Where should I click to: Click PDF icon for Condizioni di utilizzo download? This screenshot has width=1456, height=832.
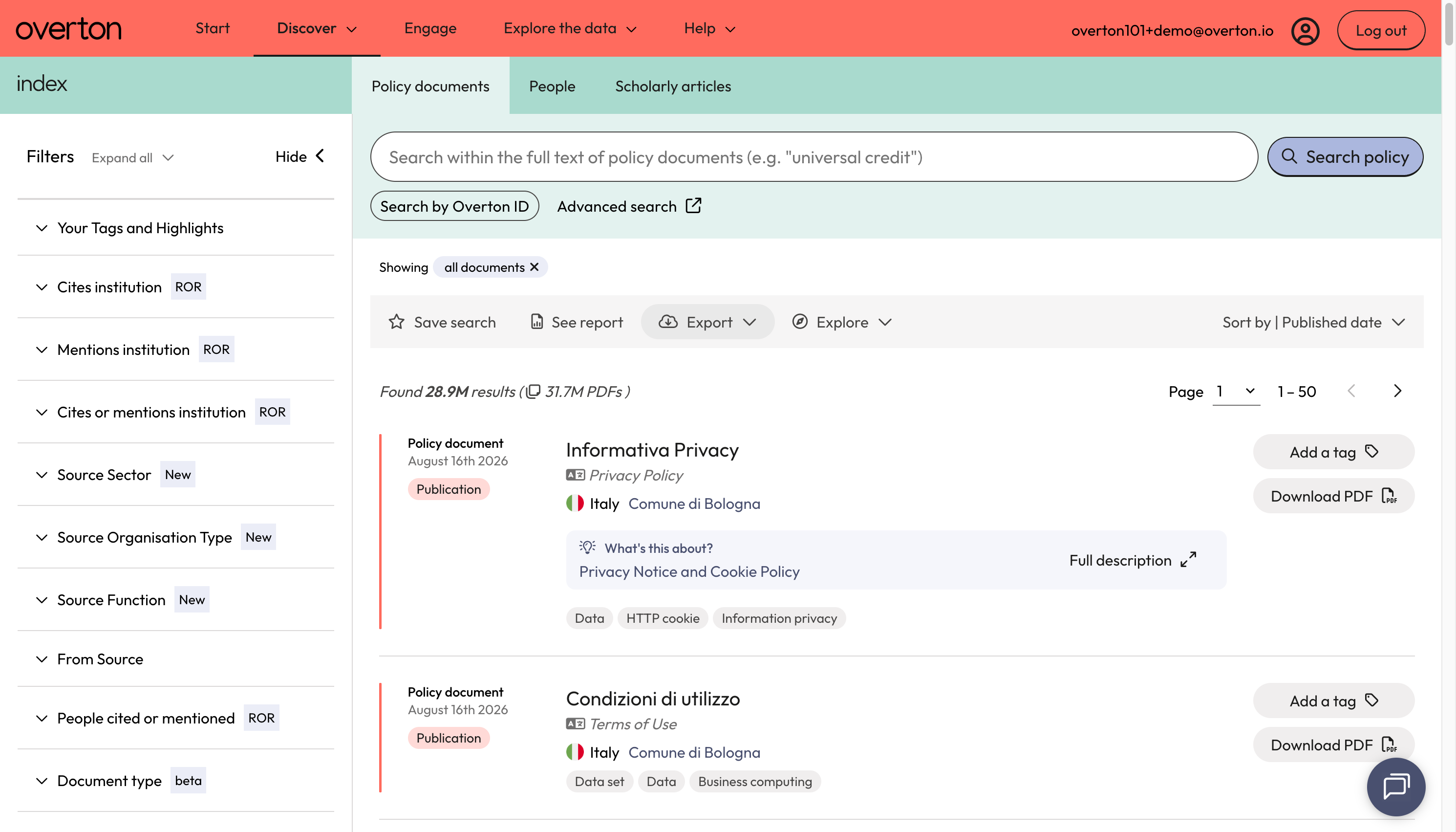tap(1389, 744)
